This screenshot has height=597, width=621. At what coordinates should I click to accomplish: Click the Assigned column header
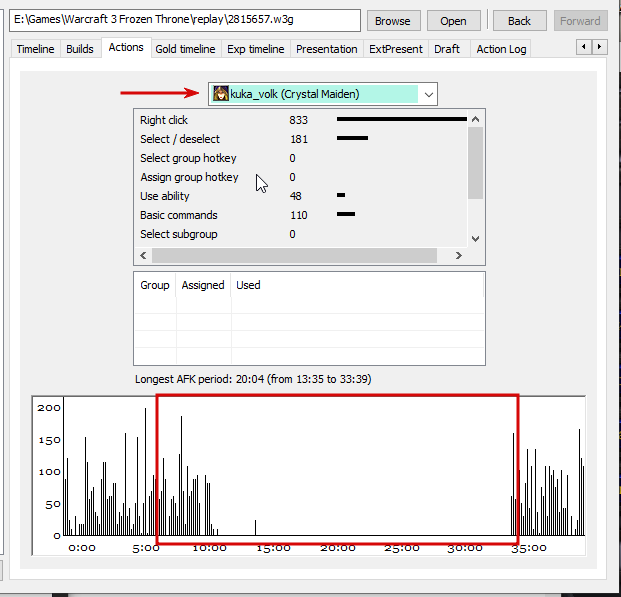[203, 285]
